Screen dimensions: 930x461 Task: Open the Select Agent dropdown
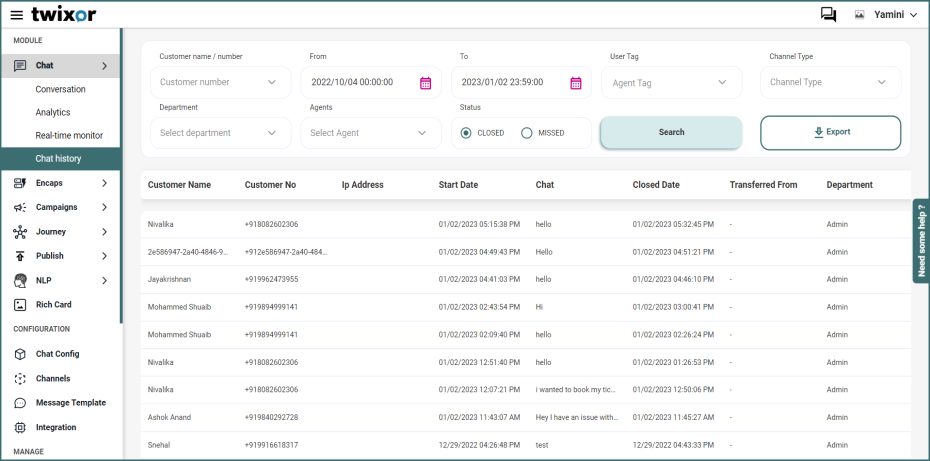(x=371, y=133)
